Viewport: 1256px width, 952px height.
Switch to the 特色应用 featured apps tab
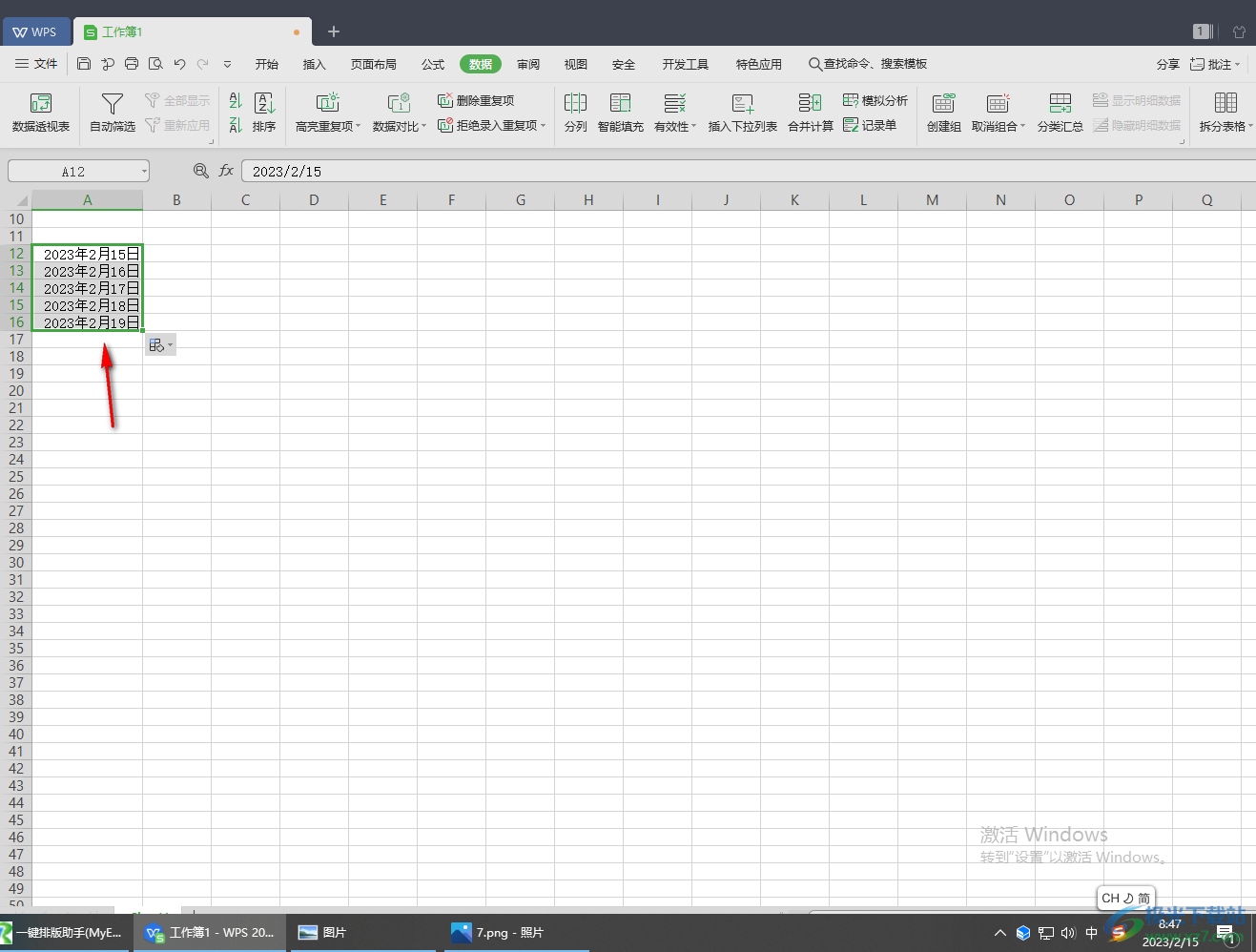click(758, 64)
